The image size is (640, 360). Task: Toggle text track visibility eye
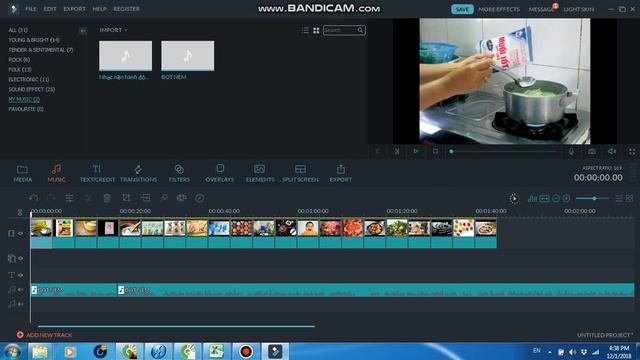point(20,275)
